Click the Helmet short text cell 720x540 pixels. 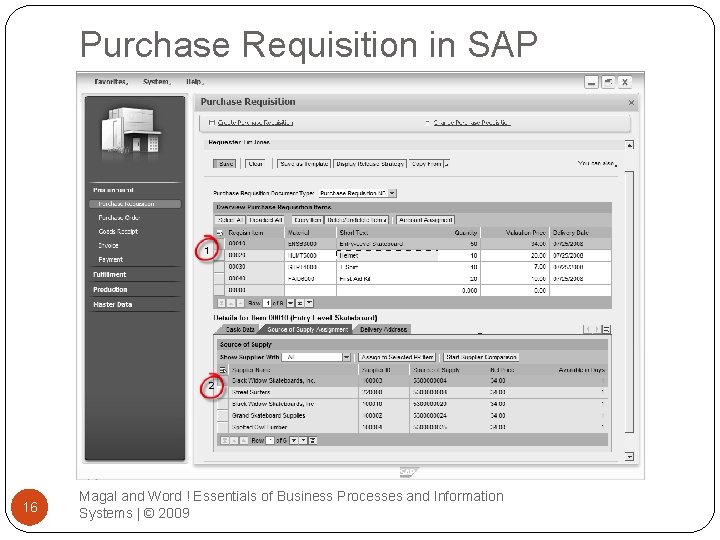388,255
